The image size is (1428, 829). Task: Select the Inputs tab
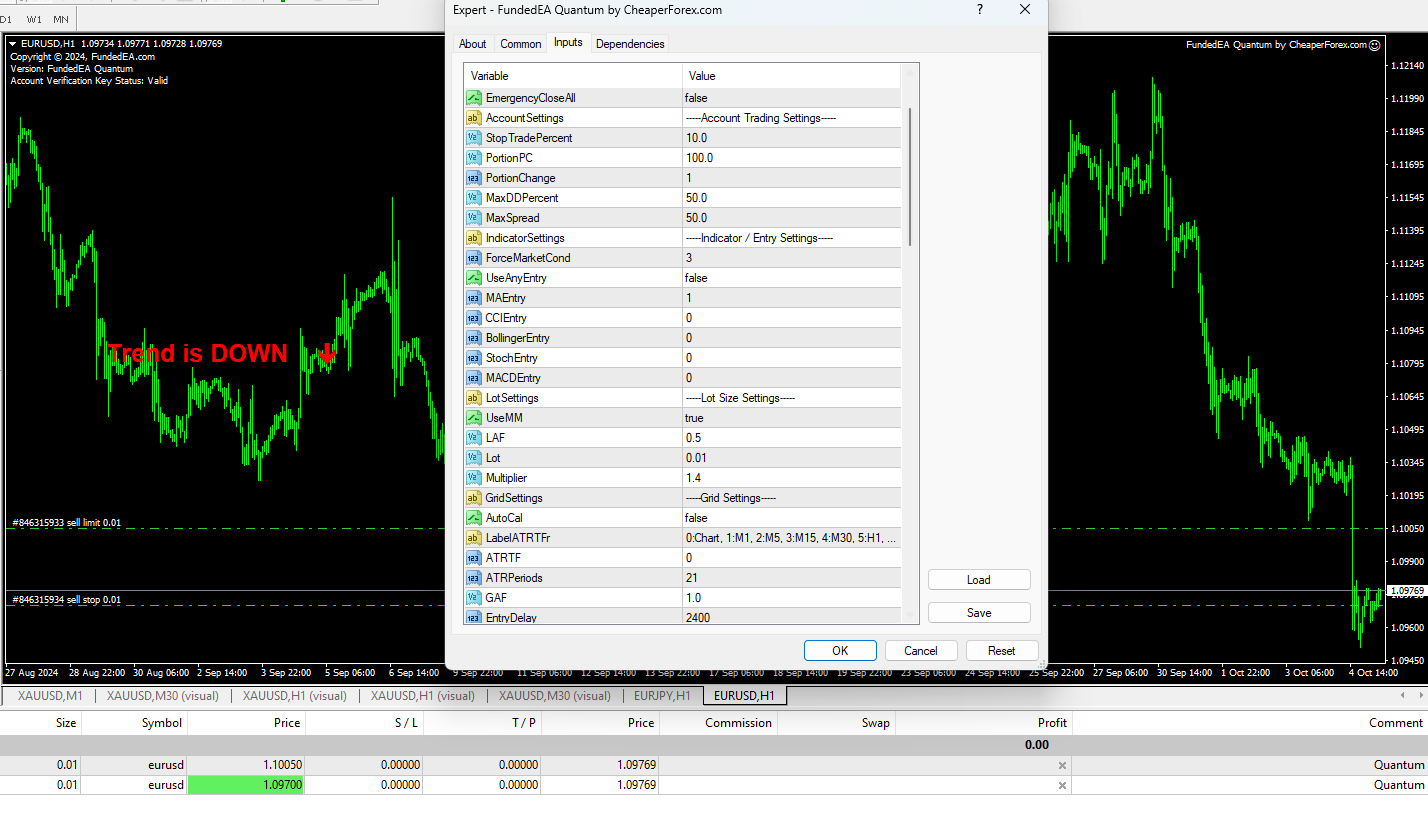click(568, 42)
